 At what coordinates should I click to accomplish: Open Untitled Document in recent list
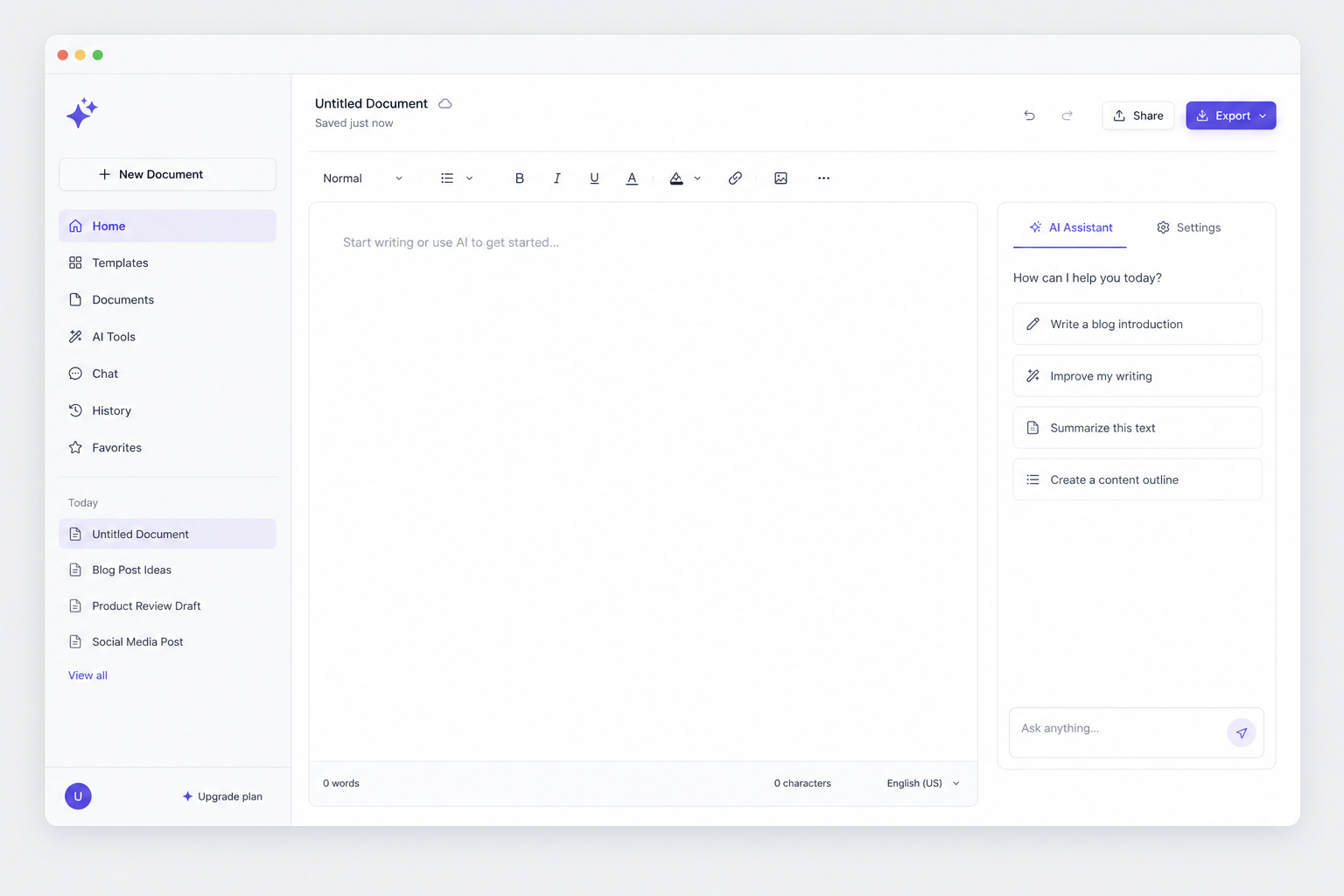[167, 534]
